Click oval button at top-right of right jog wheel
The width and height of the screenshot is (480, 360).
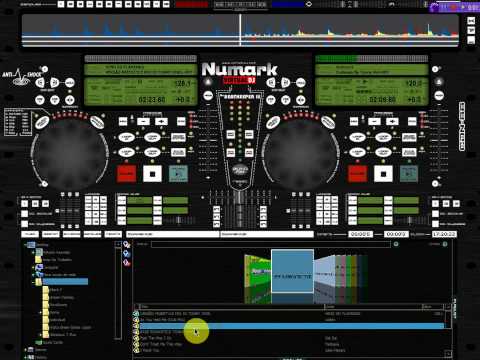[x=328, y=122]
